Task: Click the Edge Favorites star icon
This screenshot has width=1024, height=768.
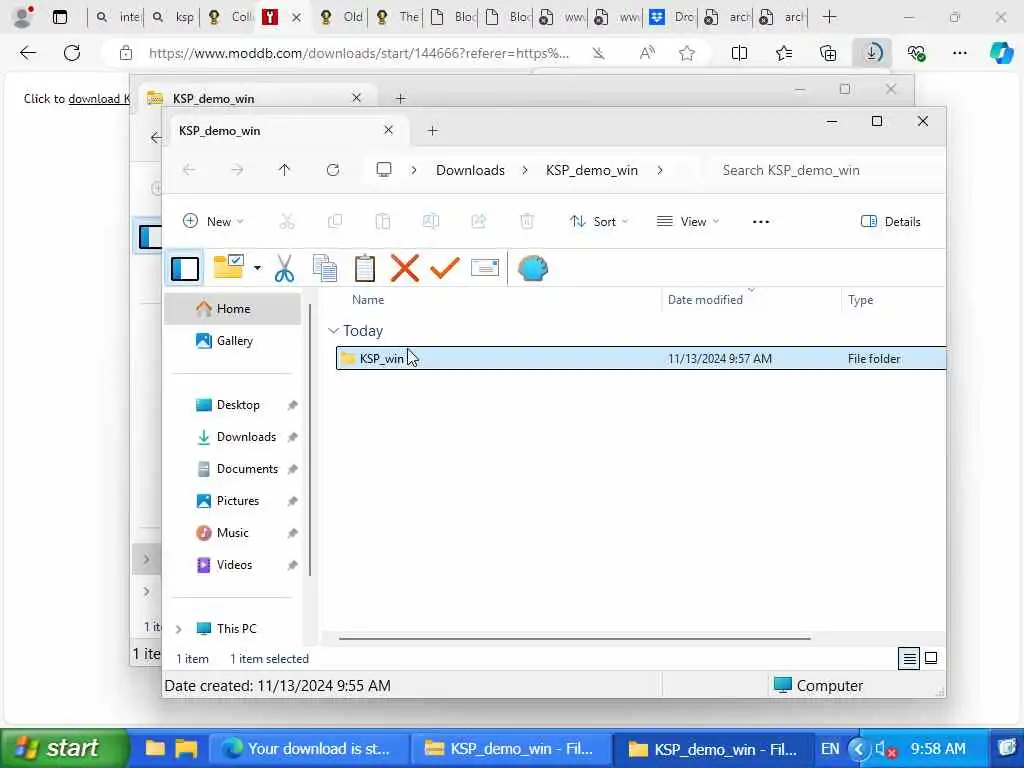Action: 686,53
